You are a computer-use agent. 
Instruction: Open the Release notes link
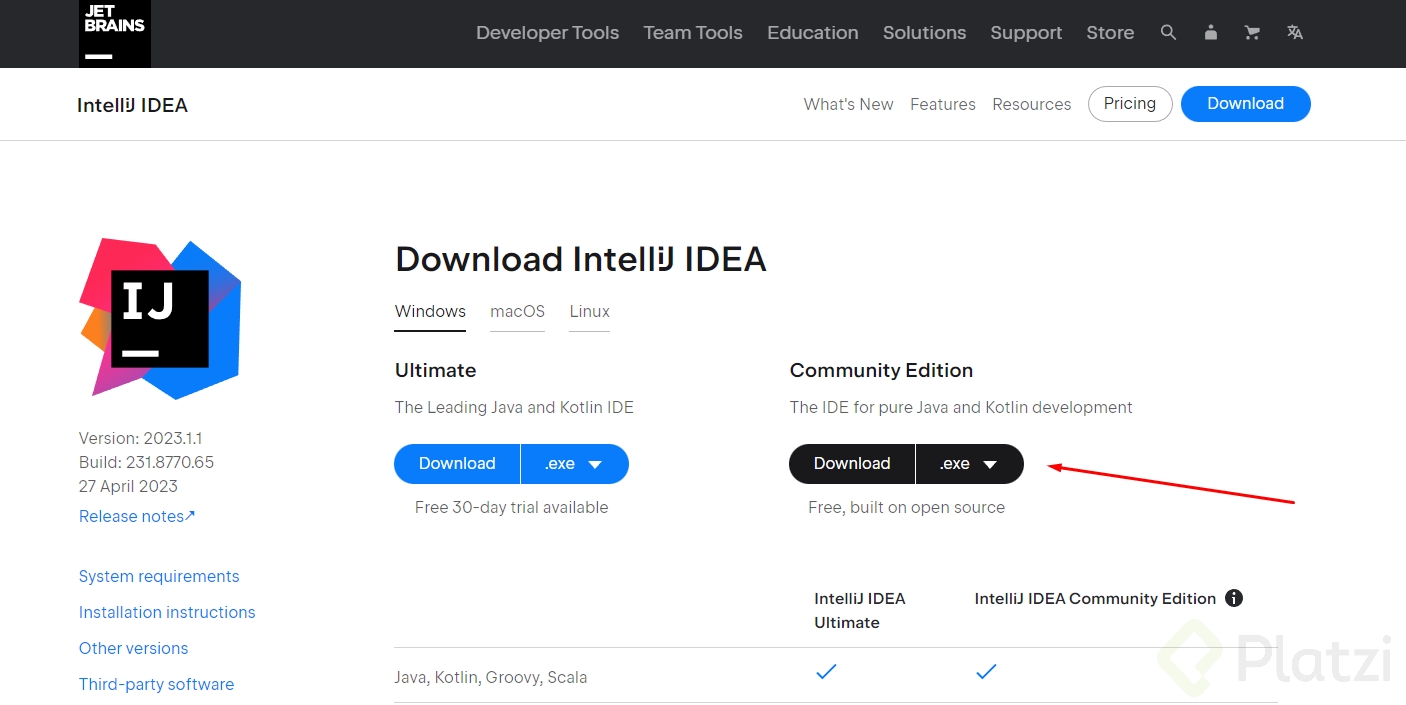(x=137, y=516)
